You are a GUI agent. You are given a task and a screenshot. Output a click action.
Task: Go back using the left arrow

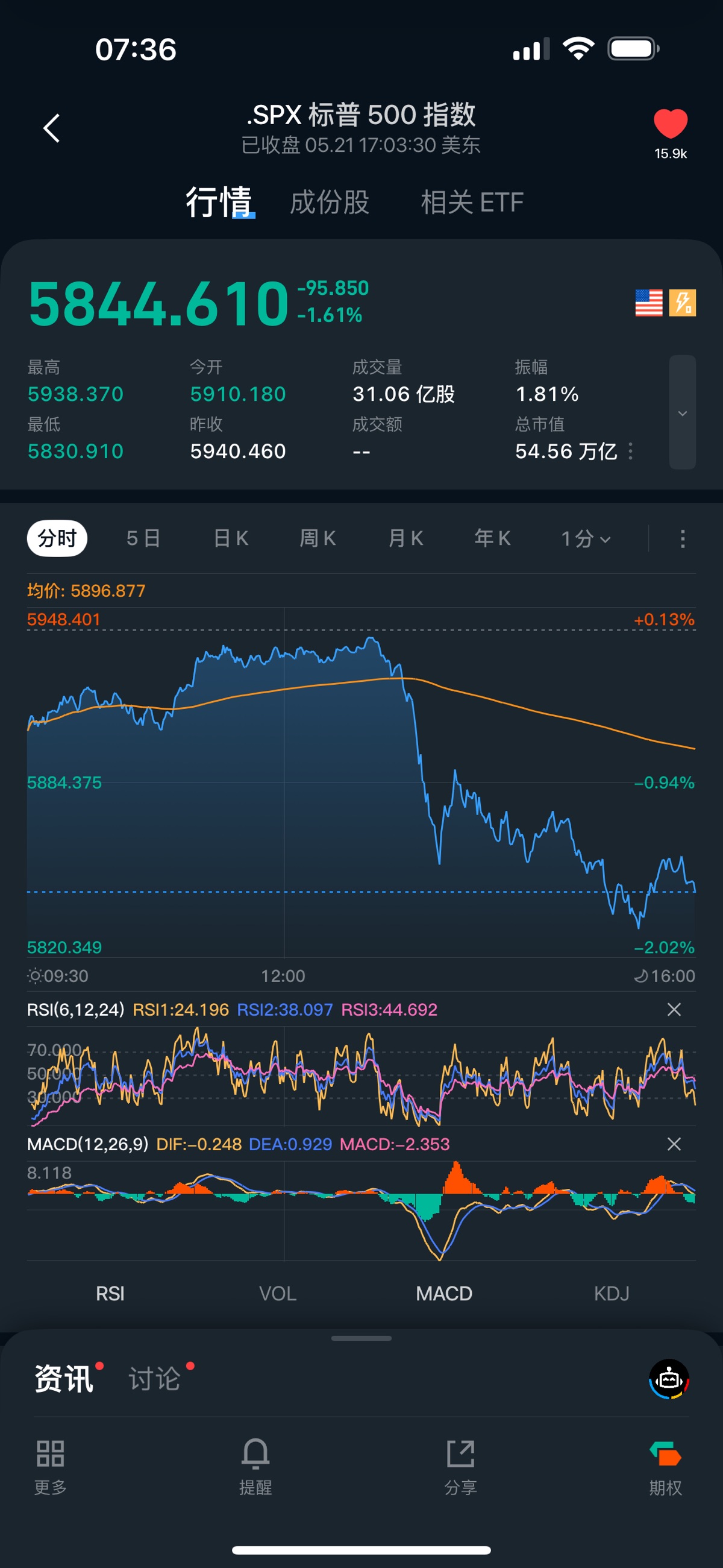[52, 128]
